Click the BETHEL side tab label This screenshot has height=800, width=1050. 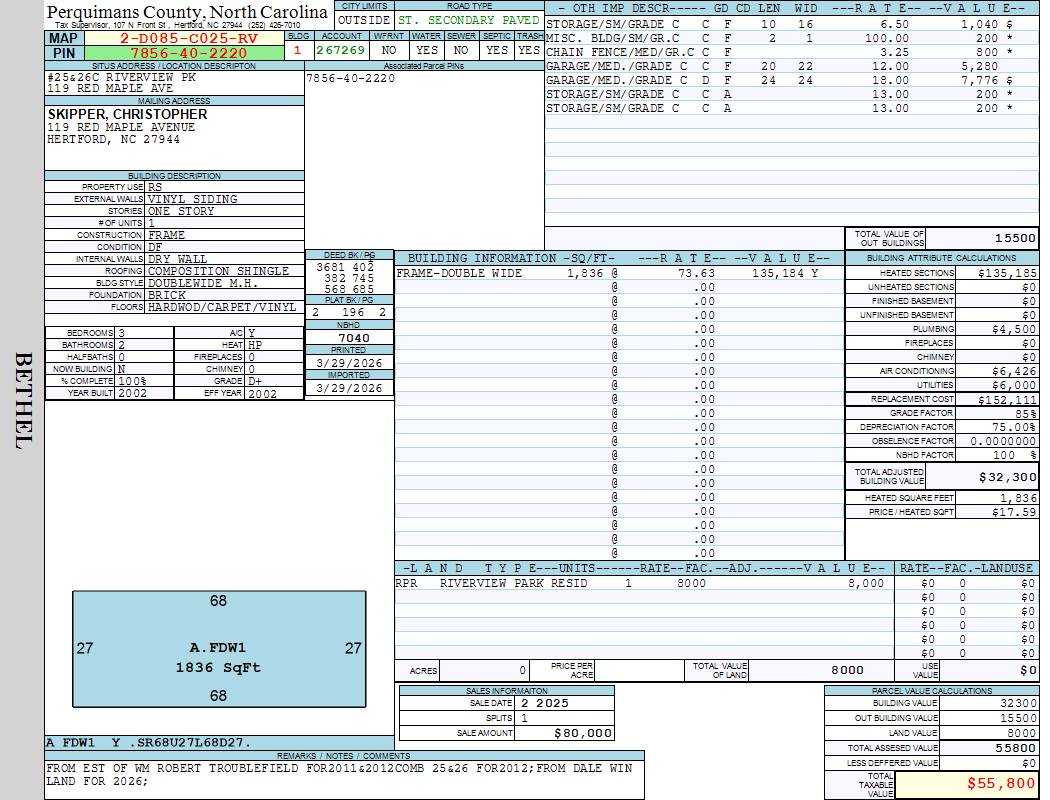24,400
